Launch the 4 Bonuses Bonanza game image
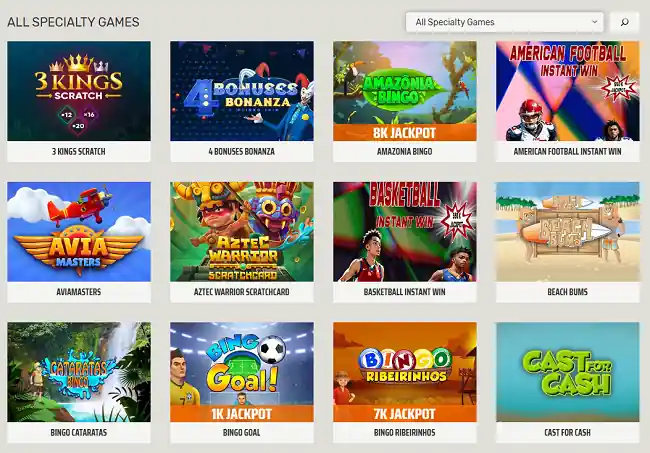Viewport: 650px width, 453px height. coord(242,91)
